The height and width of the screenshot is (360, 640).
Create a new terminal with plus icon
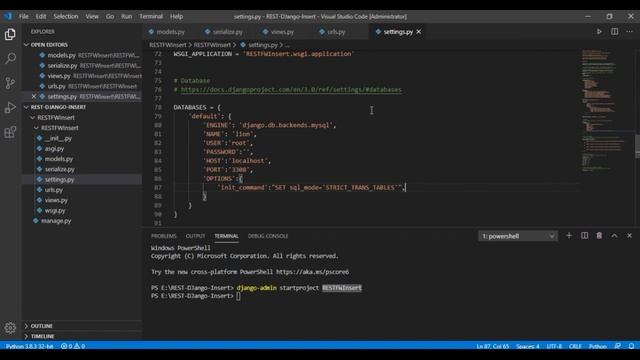click(x=569, y=236)
